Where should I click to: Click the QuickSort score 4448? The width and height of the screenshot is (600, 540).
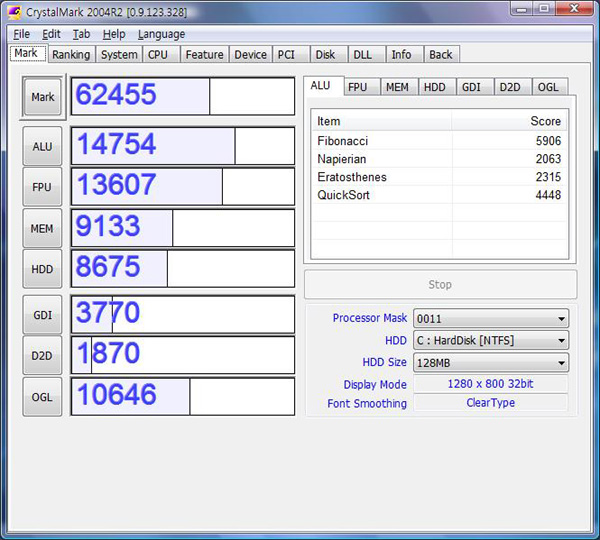pos(548,195)
